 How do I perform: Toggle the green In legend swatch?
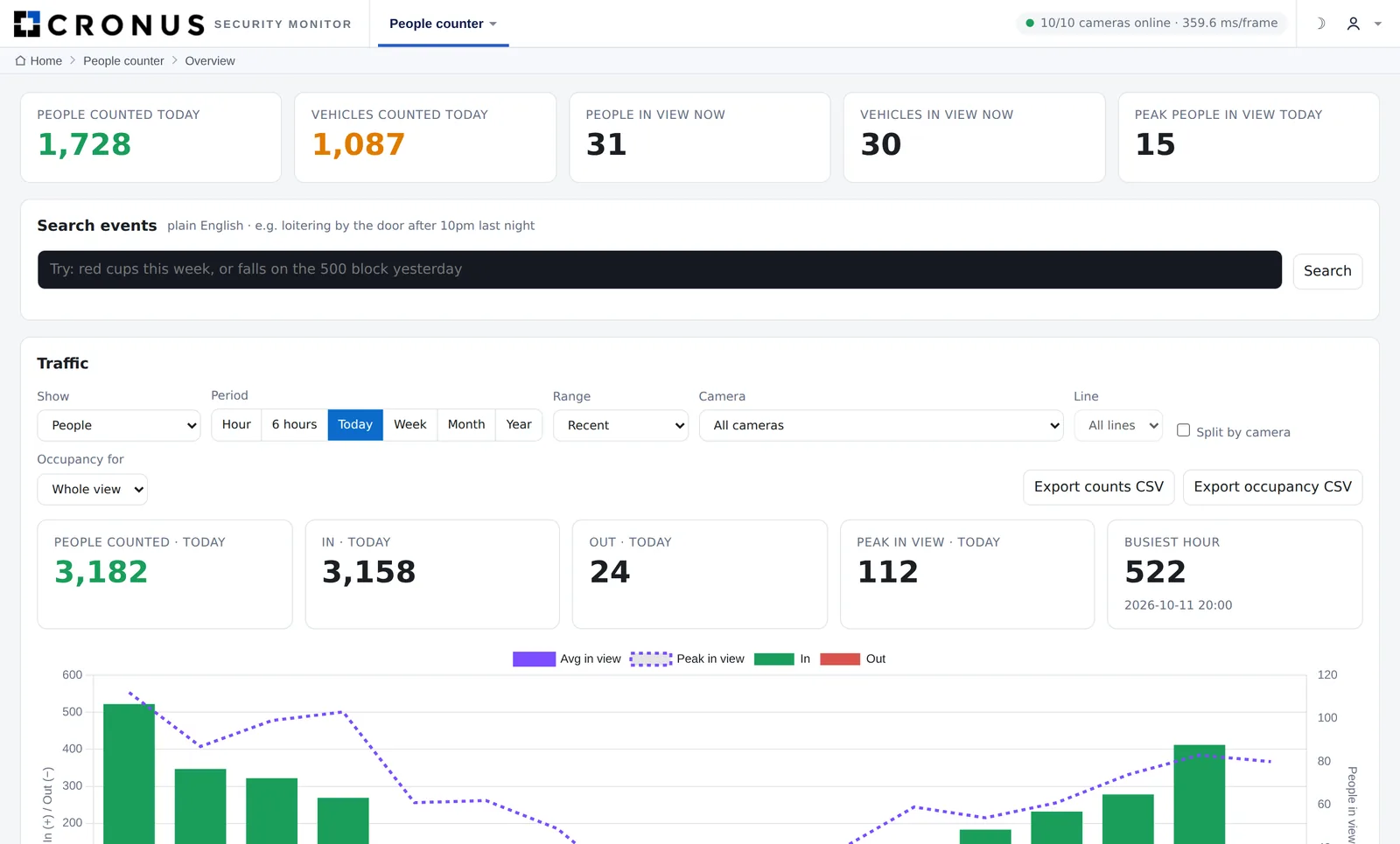[x=773, y=659]
